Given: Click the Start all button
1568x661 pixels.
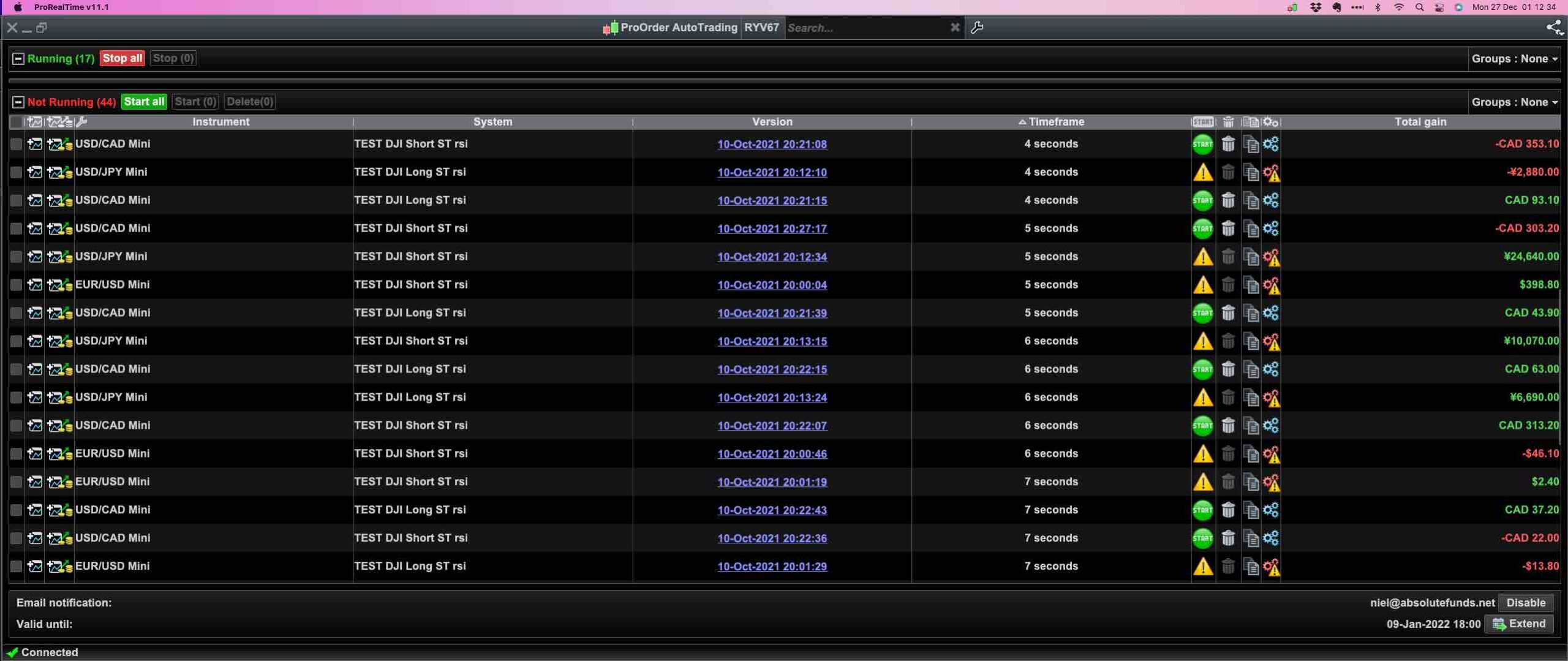Looking at the screenshot, I should point(144,102).
